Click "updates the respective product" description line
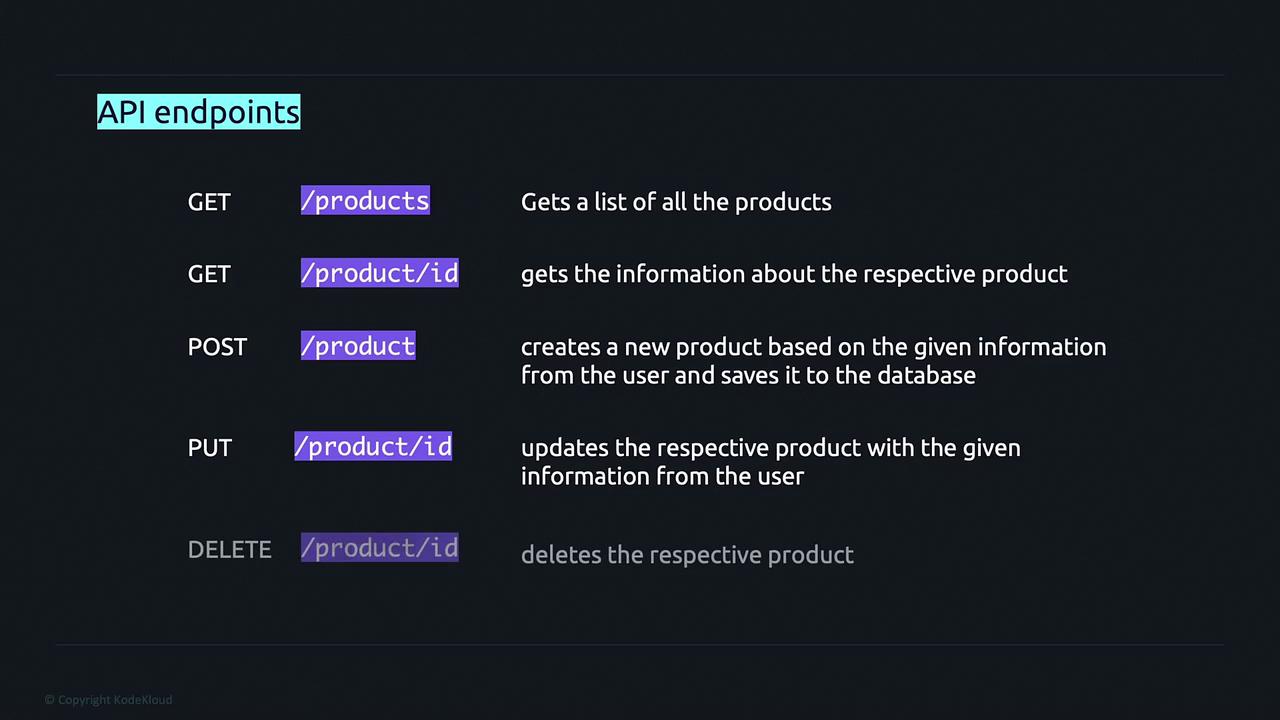 (770, 448)
